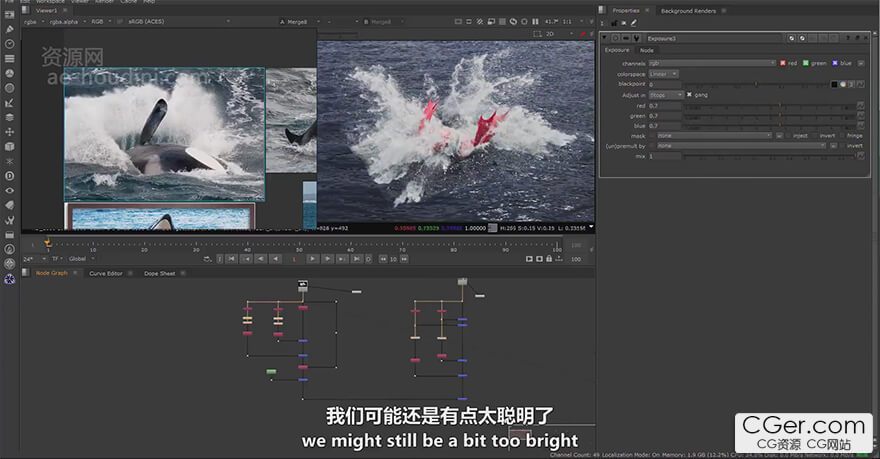
Task: Switch to the Background Renders tab
Action: coord(688,10)
